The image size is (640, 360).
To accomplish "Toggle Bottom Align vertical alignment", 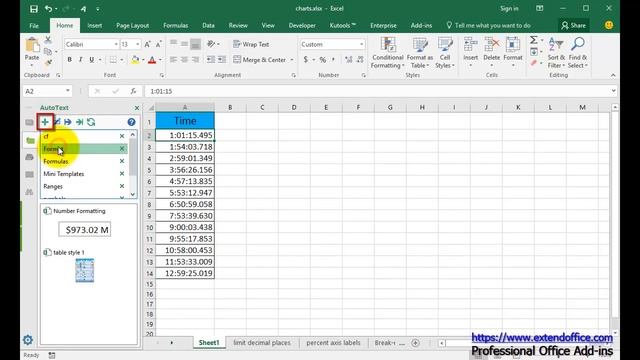I will (x=196, y=44).
